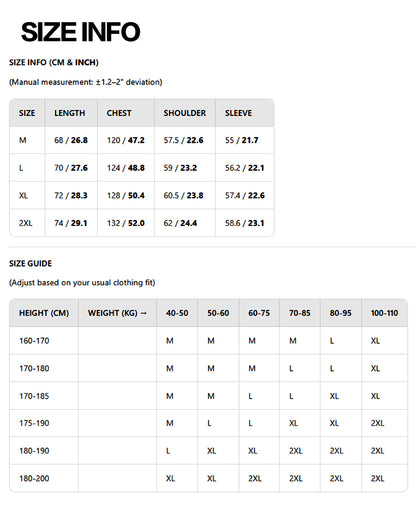Select the 100-110 weight column header
Viewport: 416px width, 513px height.
click(384, 313)
